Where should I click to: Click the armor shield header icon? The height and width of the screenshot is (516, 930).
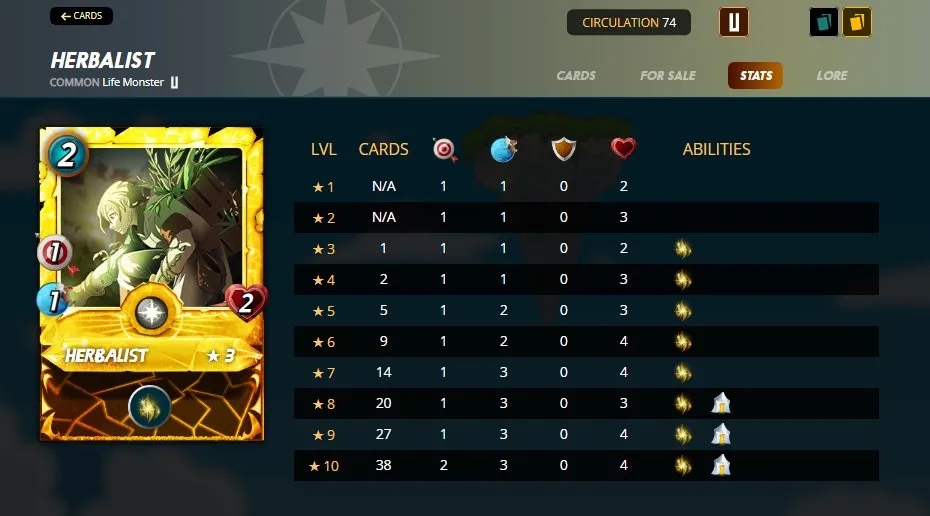coord(563,149)
